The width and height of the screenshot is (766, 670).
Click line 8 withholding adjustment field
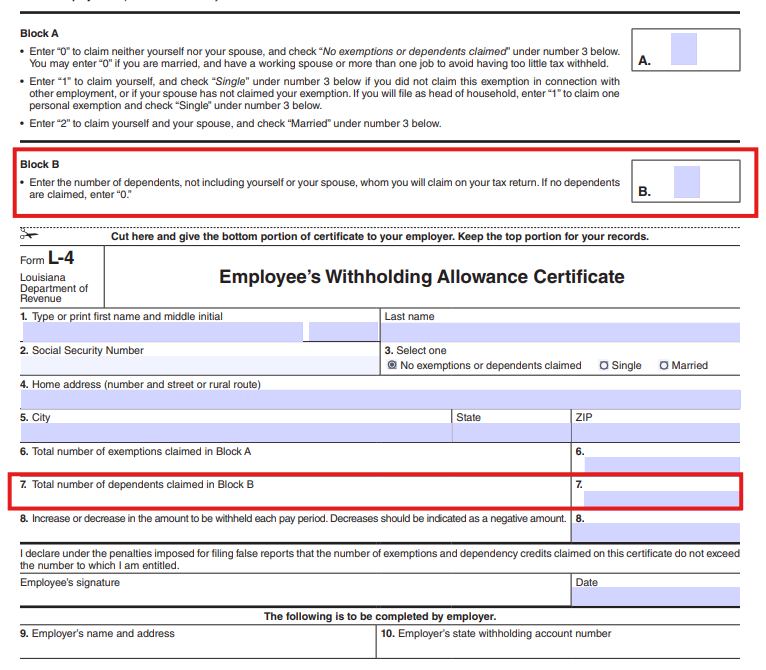pyautogui.click(x=662, y=531)
